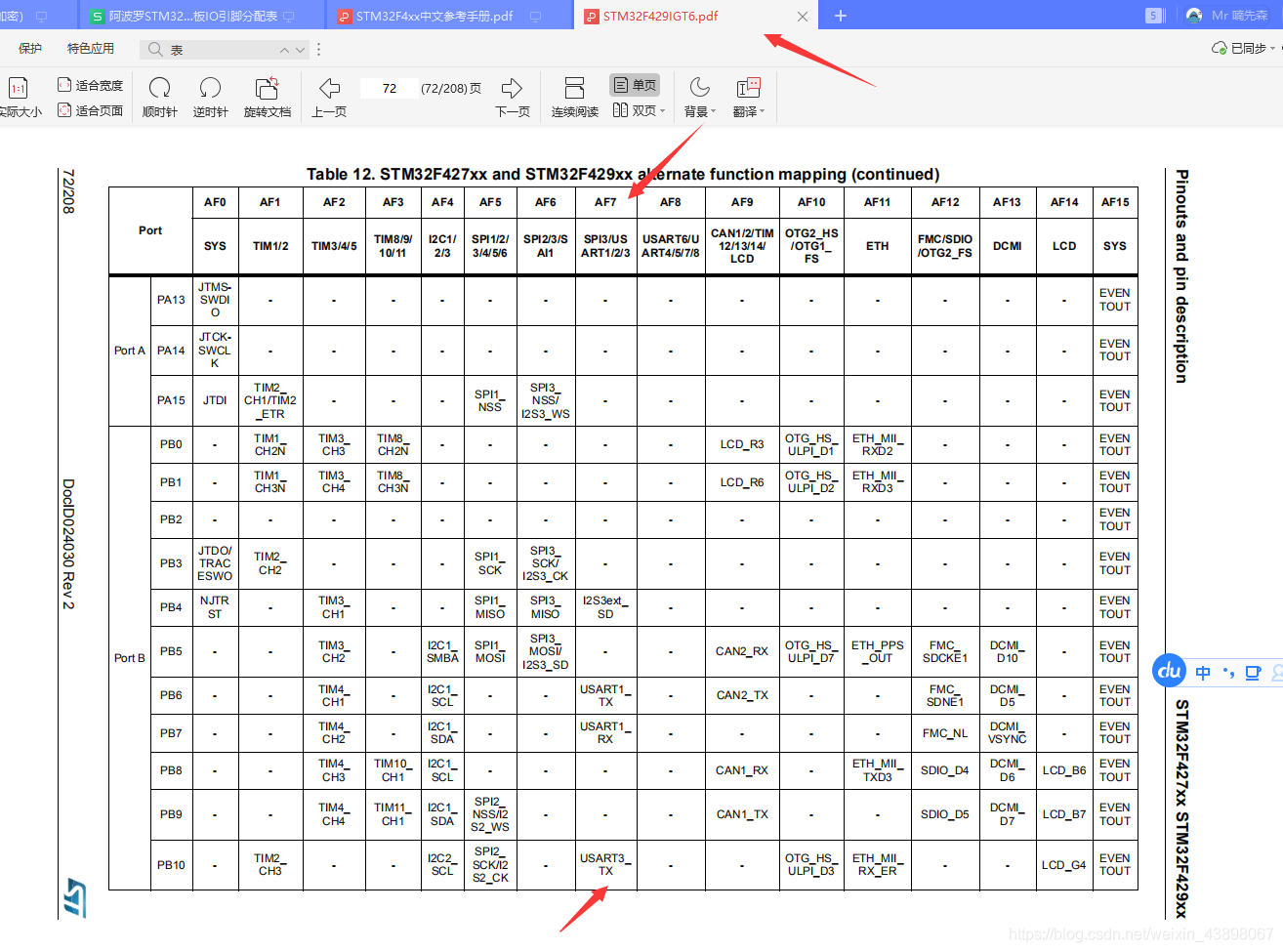This screenshot has width=1283, height=952.
Task: Click the FMC_SDCKE1 cell
Action: tap(944, 651)
